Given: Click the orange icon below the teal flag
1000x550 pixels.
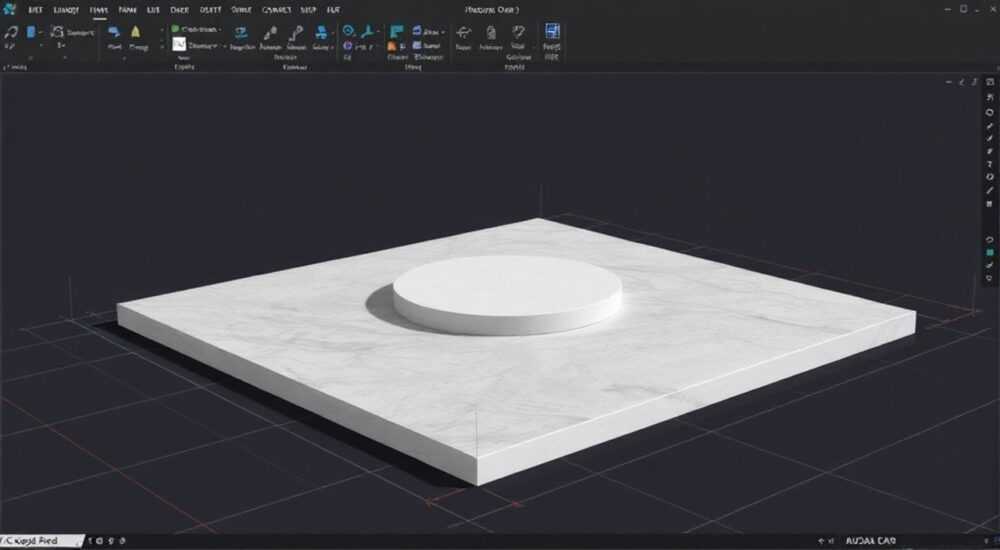Looking at the screenshot, I should point(392,46).
